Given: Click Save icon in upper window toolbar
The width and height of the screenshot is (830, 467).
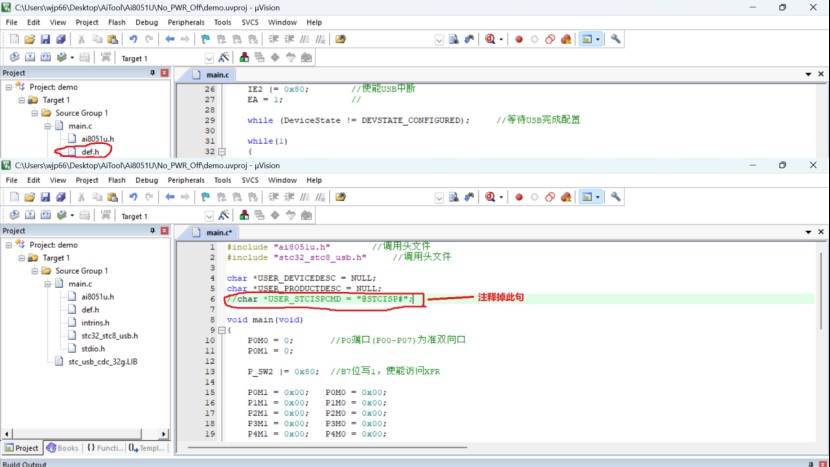Looking at the screenshot, I should [45, 39].
